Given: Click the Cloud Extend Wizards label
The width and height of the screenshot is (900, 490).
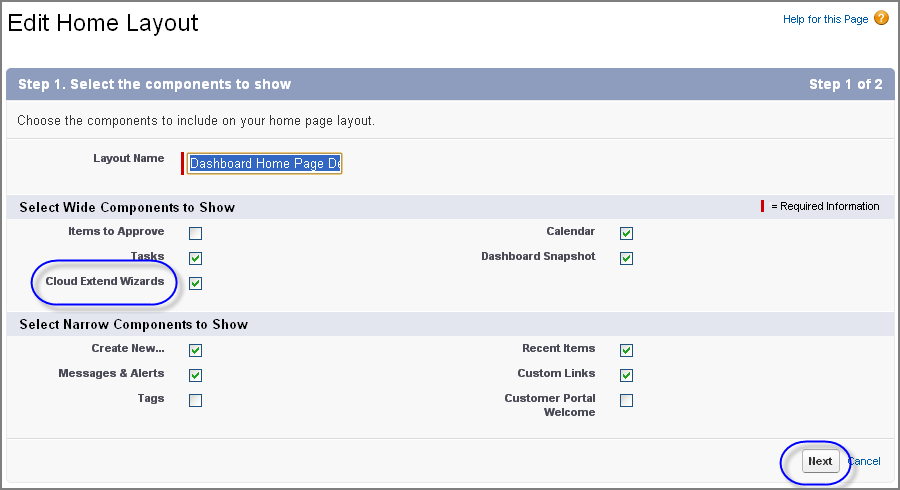Looking at the screenshot, I should 105,281.
